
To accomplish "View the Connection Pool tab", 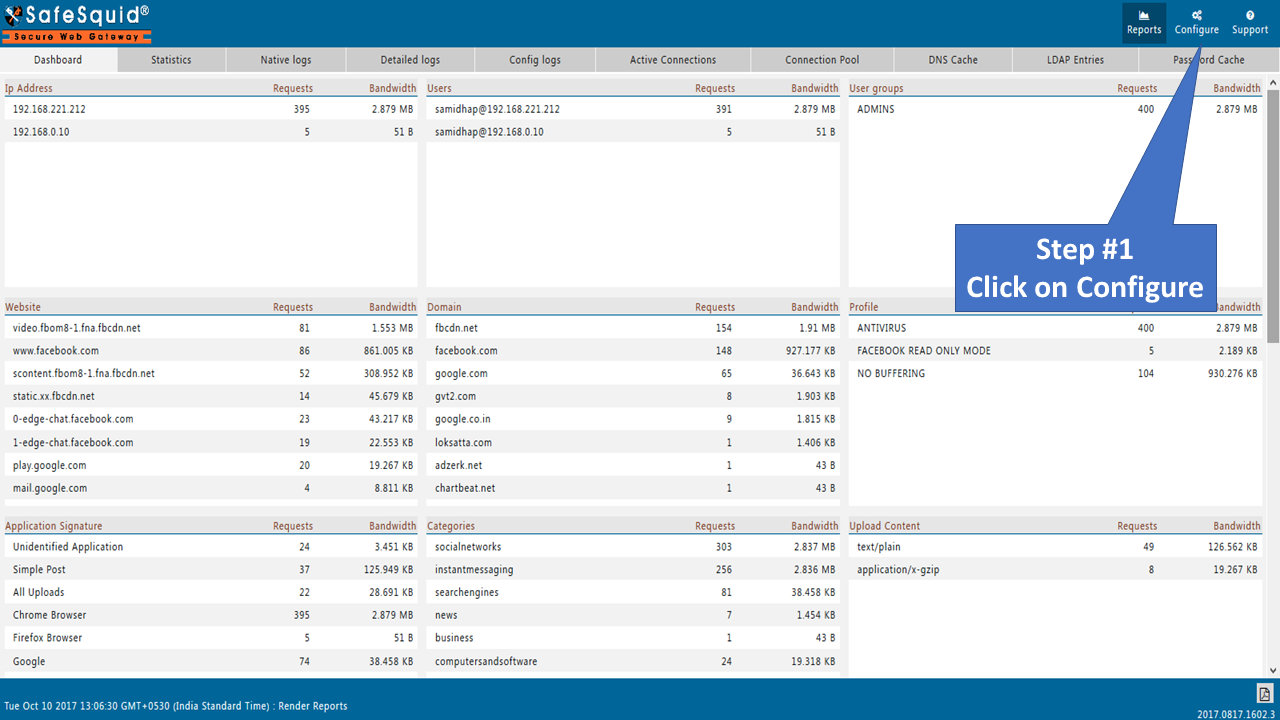I will pyautogui.click(x=822, y=60).
